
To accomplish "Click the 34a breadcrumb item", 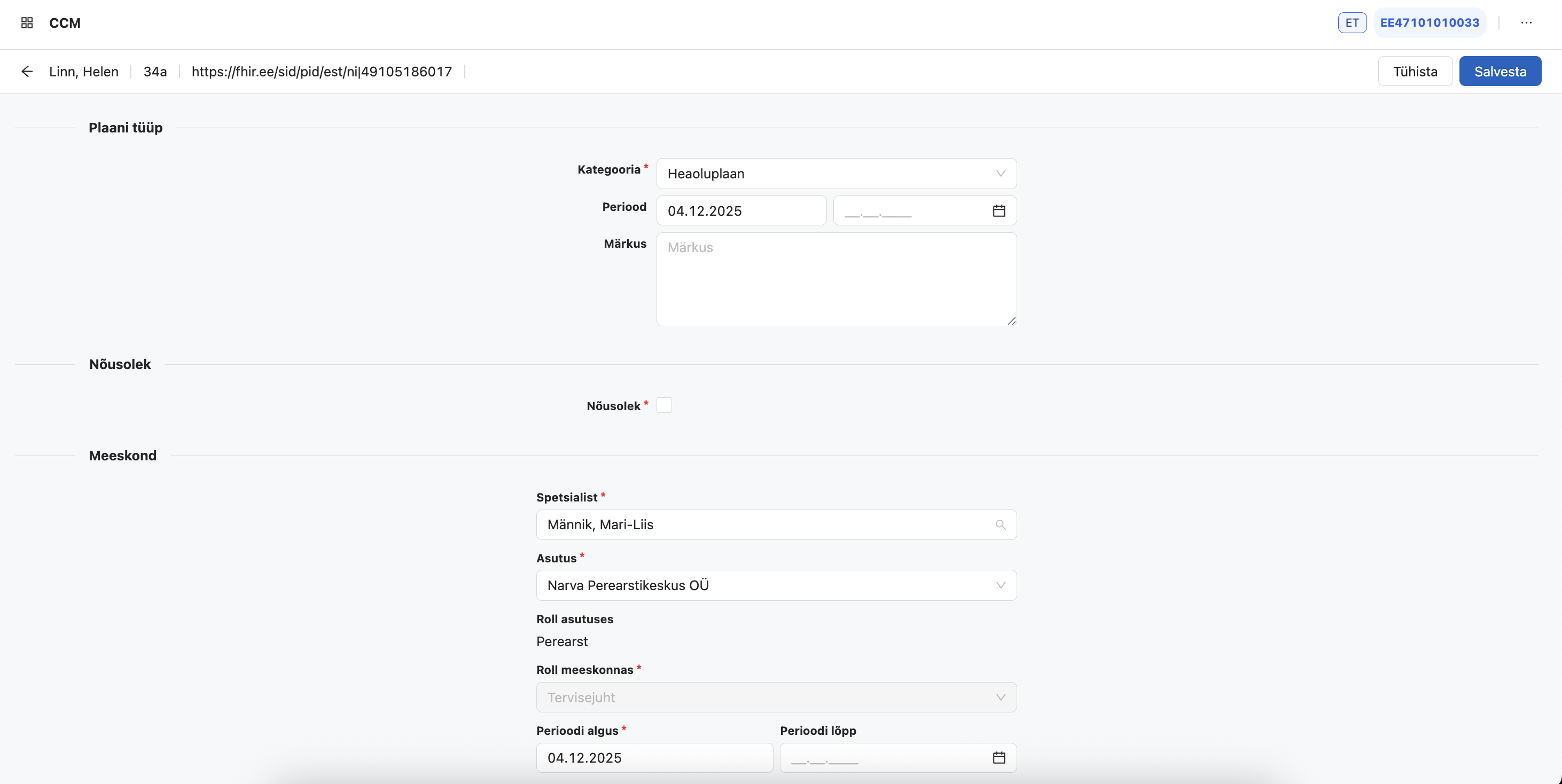I will (x=155, y=71).
